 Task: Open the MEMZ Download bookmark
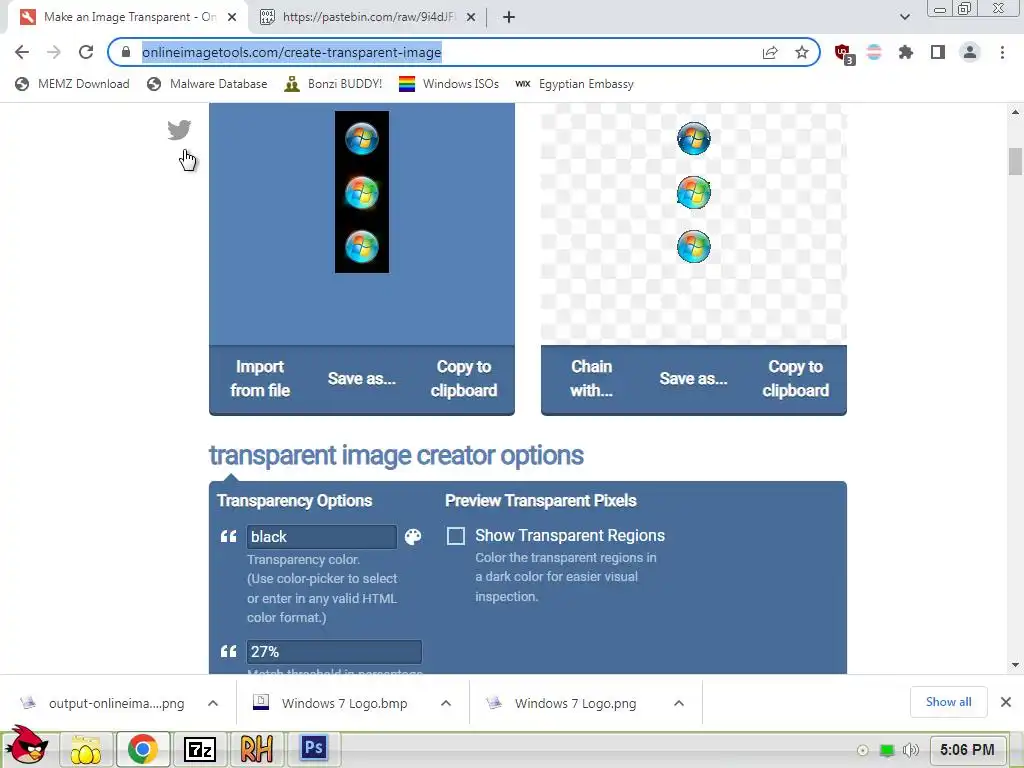coord(72,84)
